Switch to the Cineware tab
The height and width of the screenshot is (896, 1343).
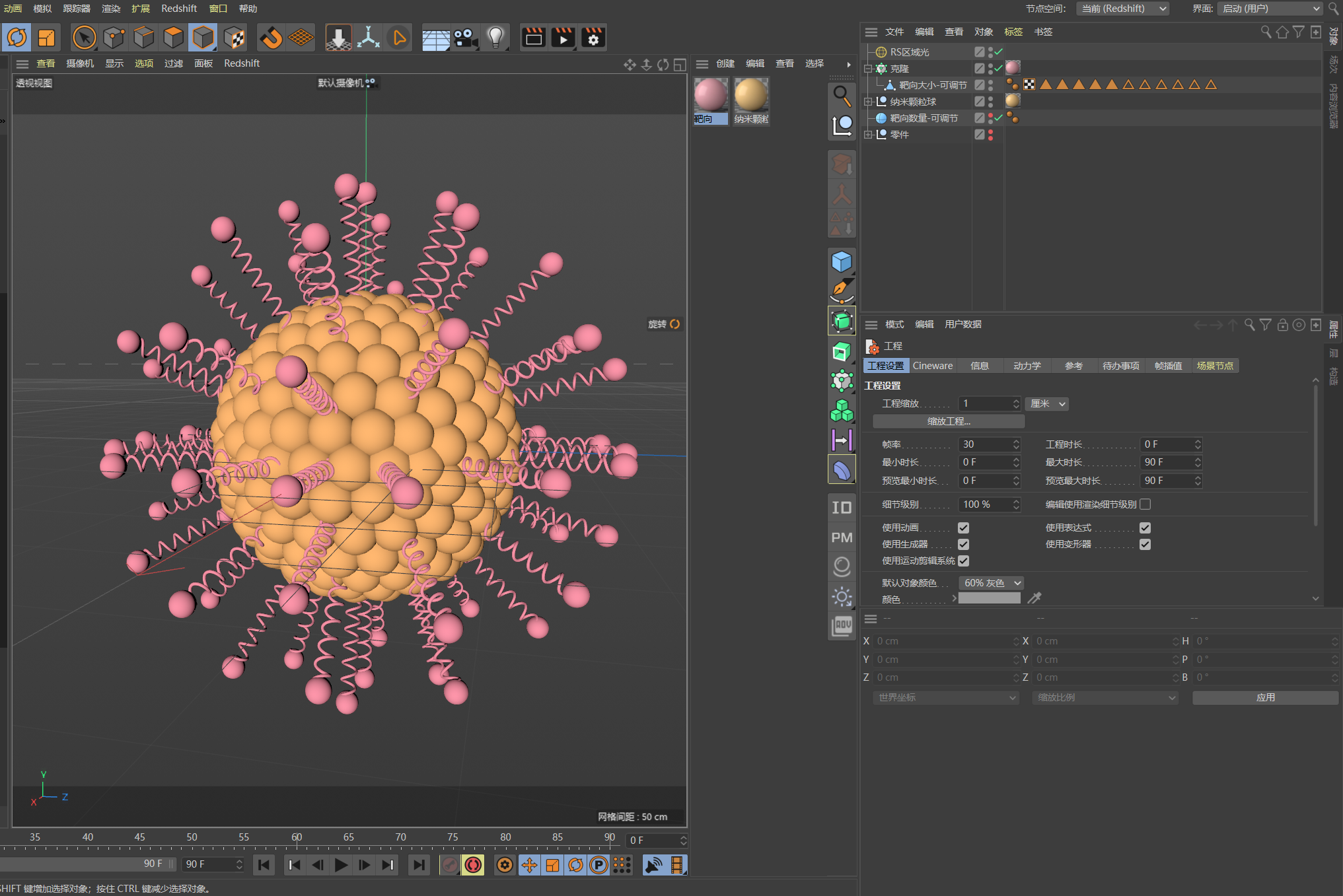coord(932,366)
